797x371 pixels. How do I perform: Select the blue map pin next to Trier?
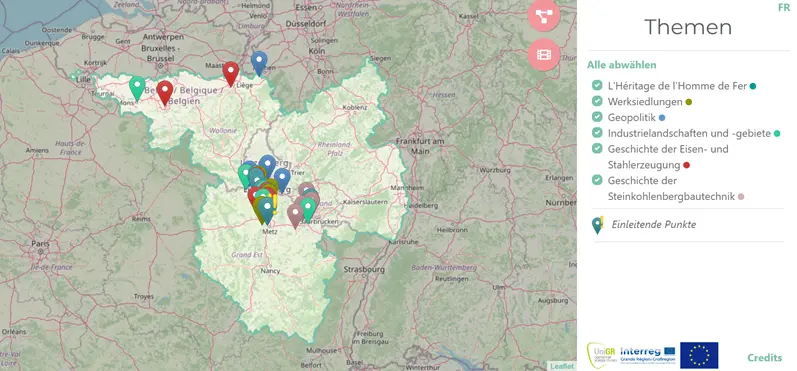click(x=282, y=180)
